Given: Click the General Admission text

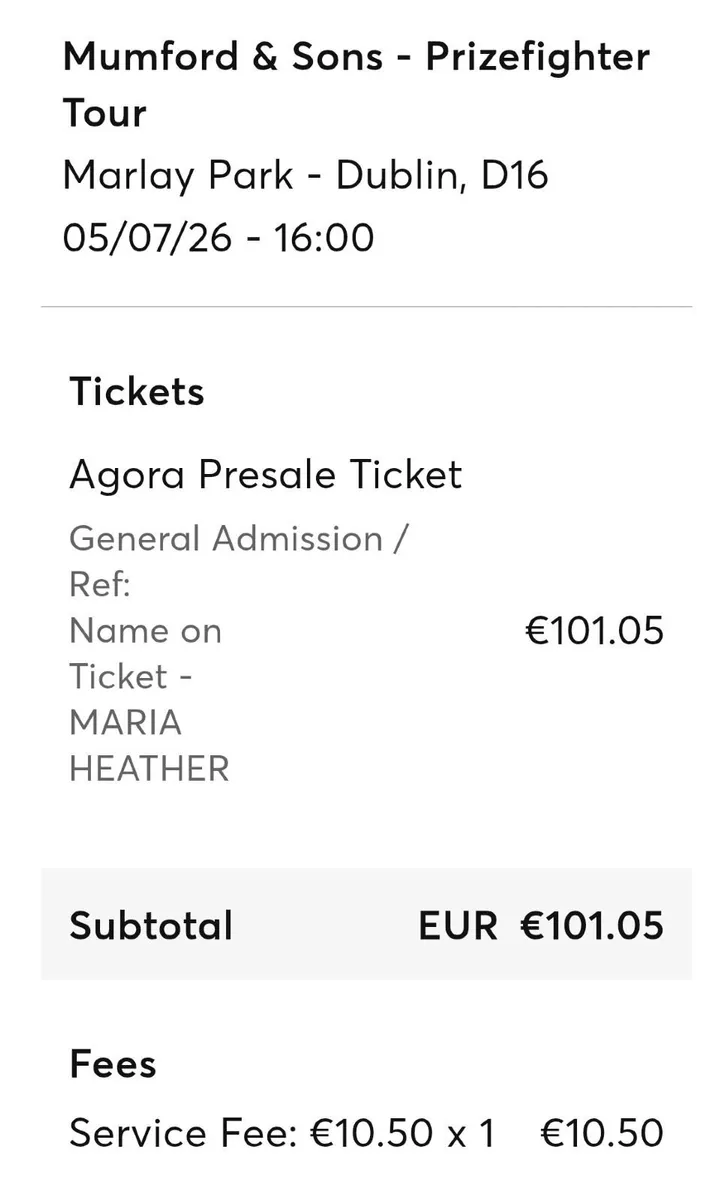Looking at the screenshot, I should 226,539.
